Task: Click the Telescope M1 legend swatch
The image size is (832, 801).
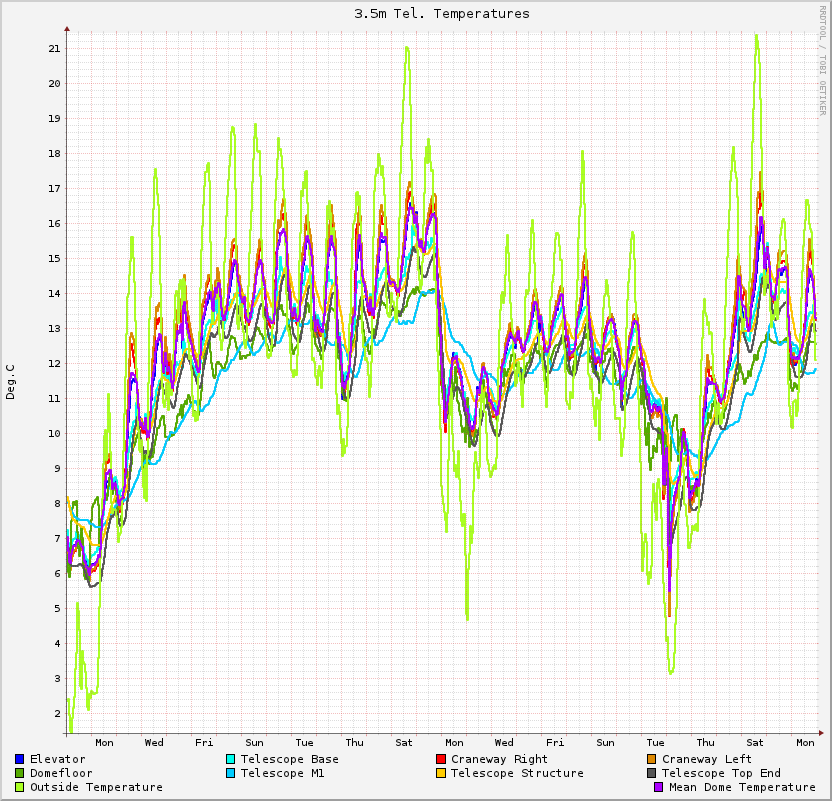Action: pyautogui.click(x=231, y=773)
